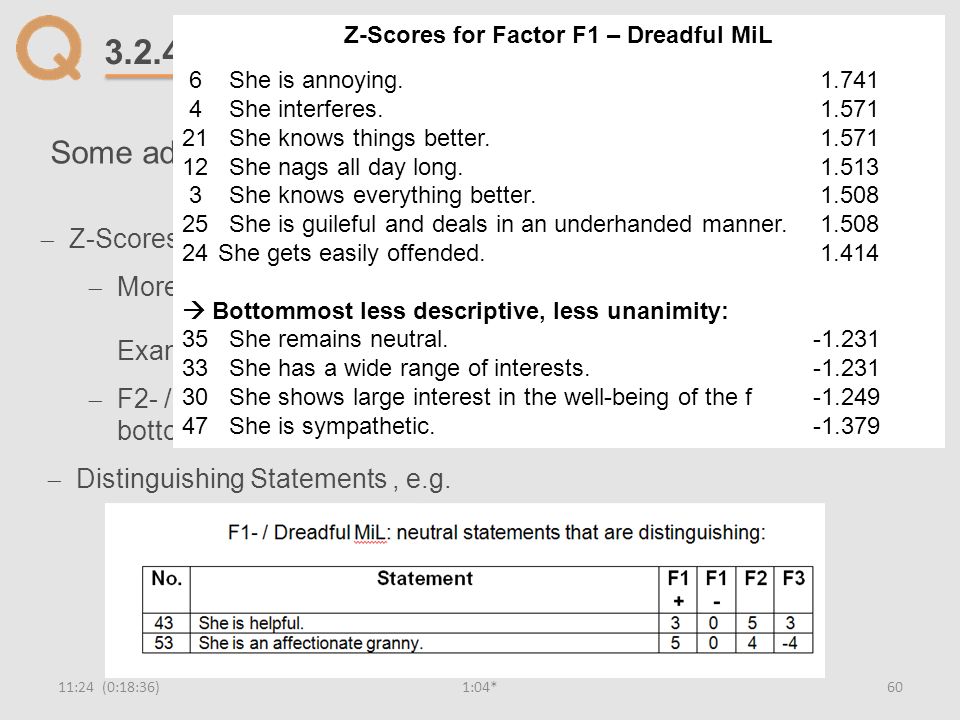Click the 1.513 z-score value
The height and width of the screenshot is (720, 960).
coord(849,167)
